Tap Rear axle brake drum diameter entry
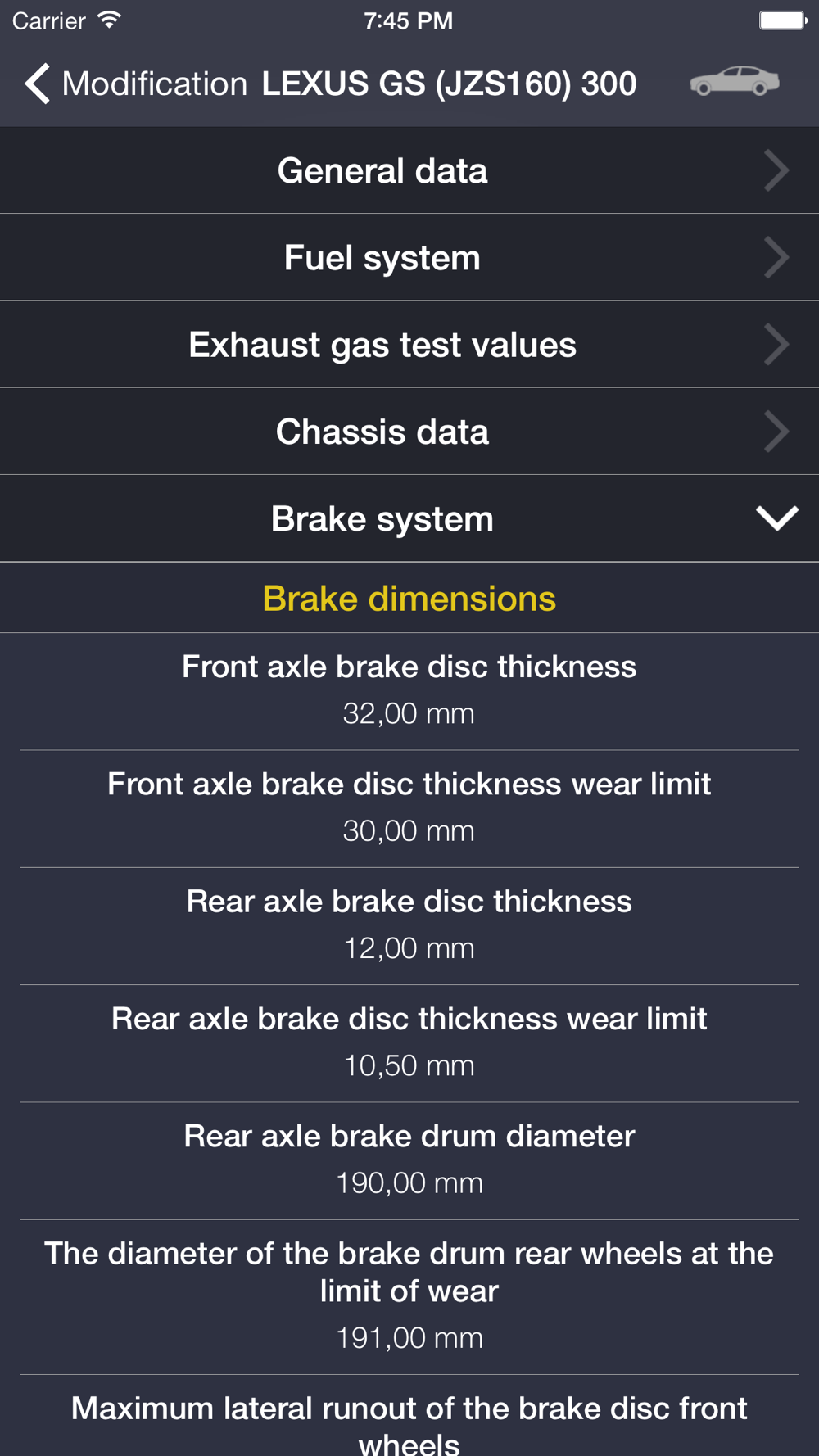Viewport: 819px width, 1456px height. pyautogui.click(x=409, y=1159)
